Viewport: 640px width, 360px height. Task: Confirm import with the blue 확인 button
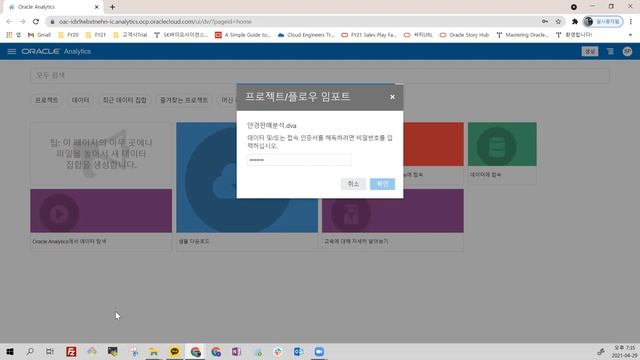pyautogui.click(x=382, y=184)
